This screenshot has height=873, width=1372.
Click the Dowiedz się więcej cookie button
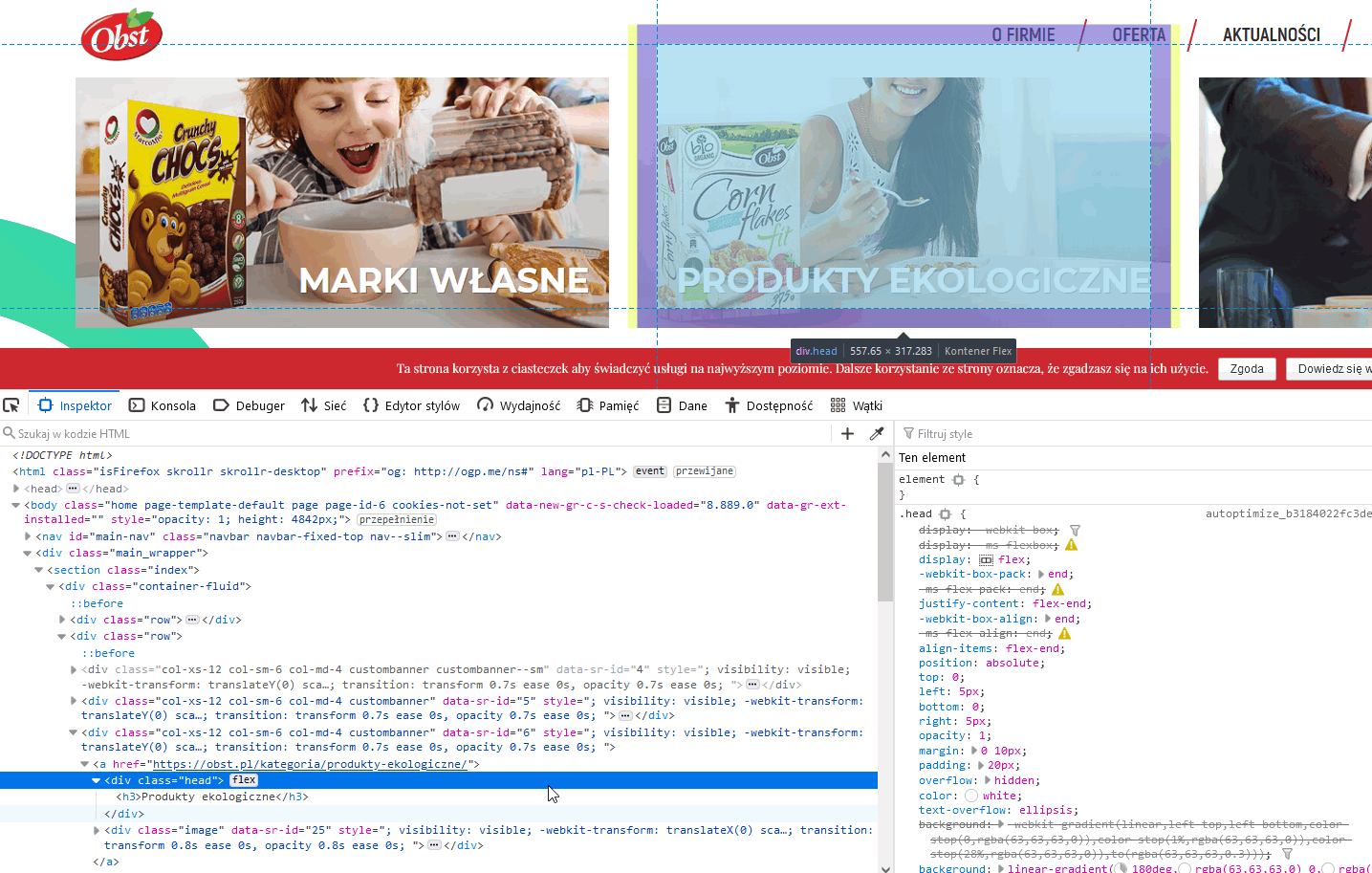pos(1330,369)
